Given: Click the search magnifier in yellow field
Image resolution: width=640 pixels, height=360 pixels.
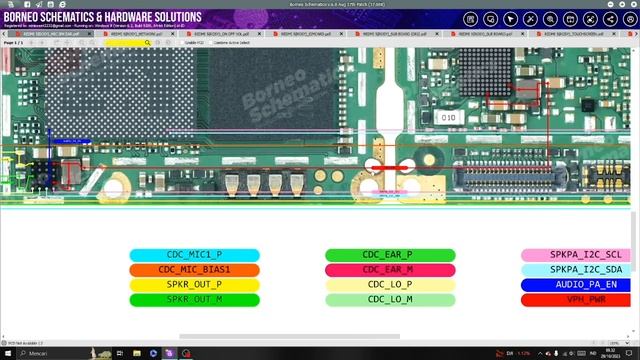Looking at the screenshot, I should (x=148, y=42).
